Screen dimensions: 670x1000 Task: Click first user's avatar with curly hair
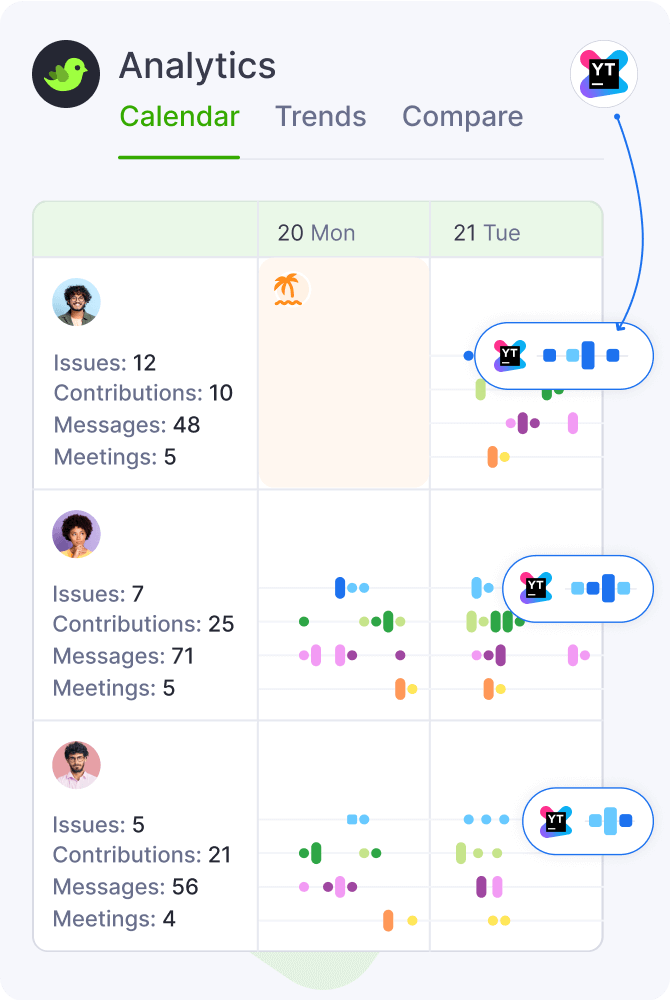tap(77, 302)
